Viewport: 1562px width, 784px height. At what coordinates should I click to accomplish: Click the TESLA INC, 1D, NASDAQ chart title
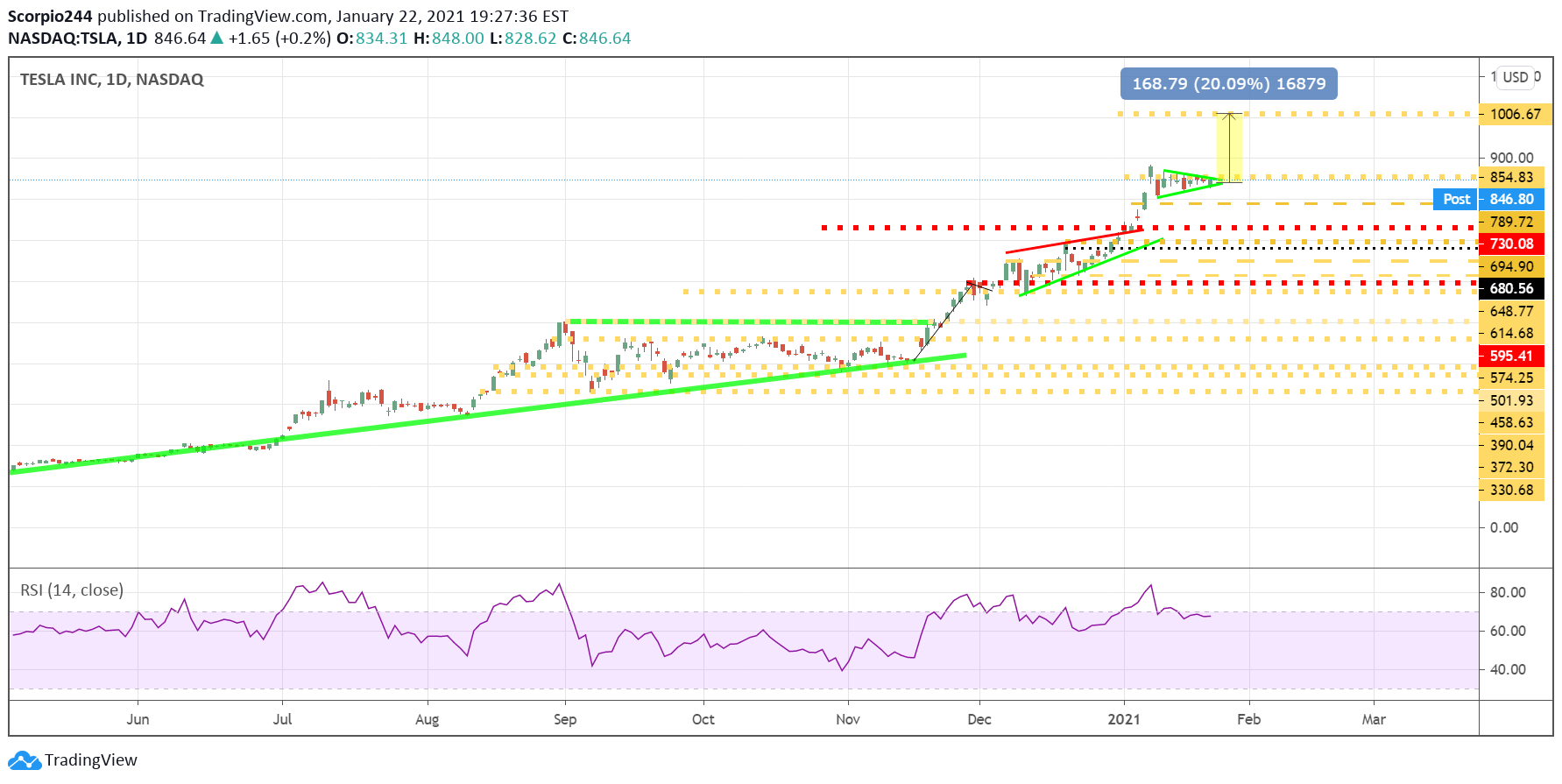pos(112,80)
